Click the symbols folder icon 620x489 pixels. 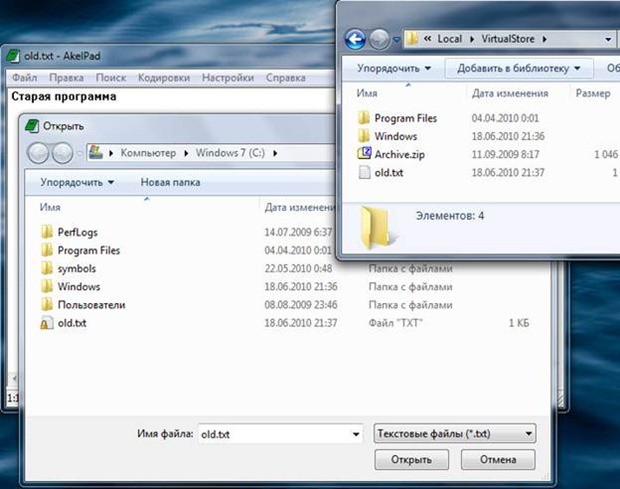point(46,269)
